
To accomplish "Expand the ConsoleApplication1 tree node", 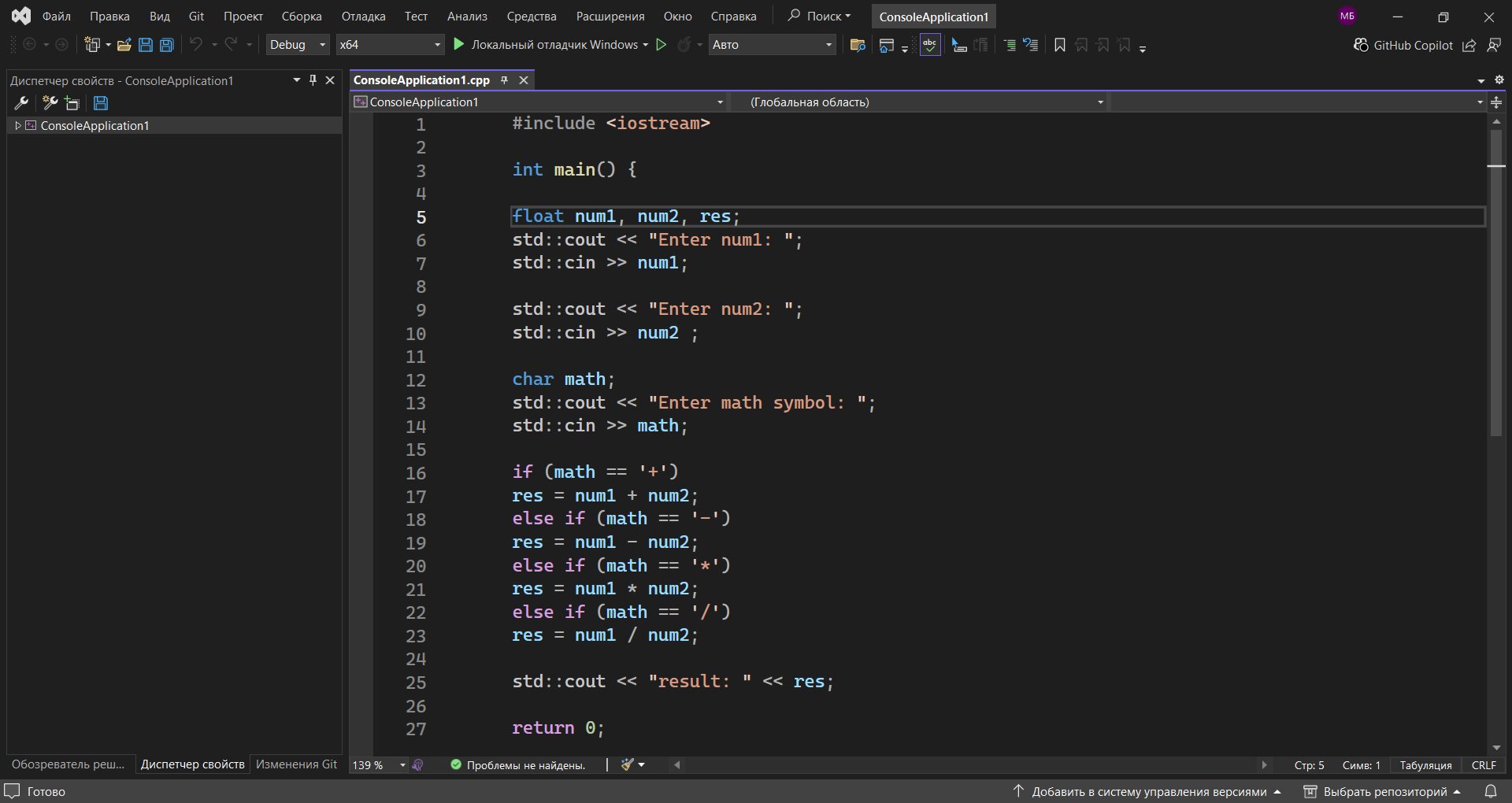I will click(x=18, y=126).
